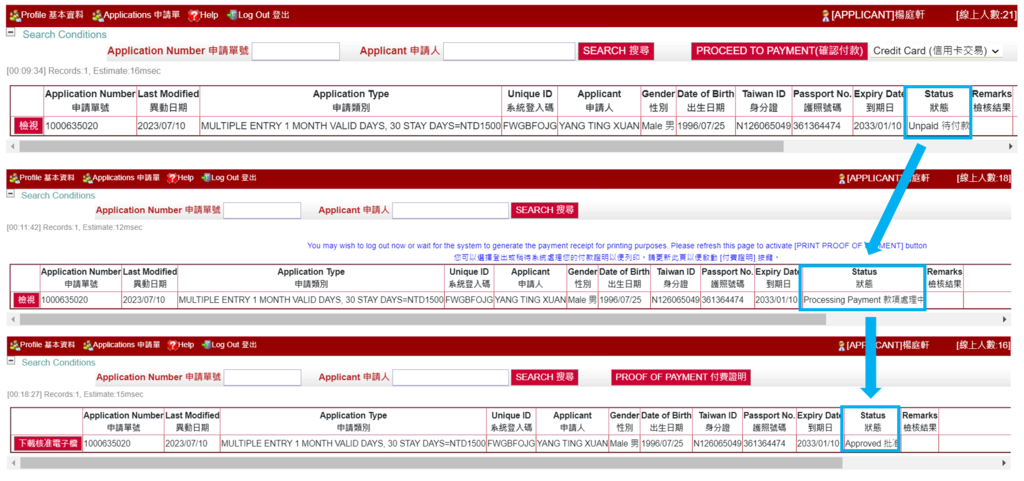1024x481 pixels.
Task: Collapse Search Conditions above the 00:18:27 timer
Action: (10, 361)
